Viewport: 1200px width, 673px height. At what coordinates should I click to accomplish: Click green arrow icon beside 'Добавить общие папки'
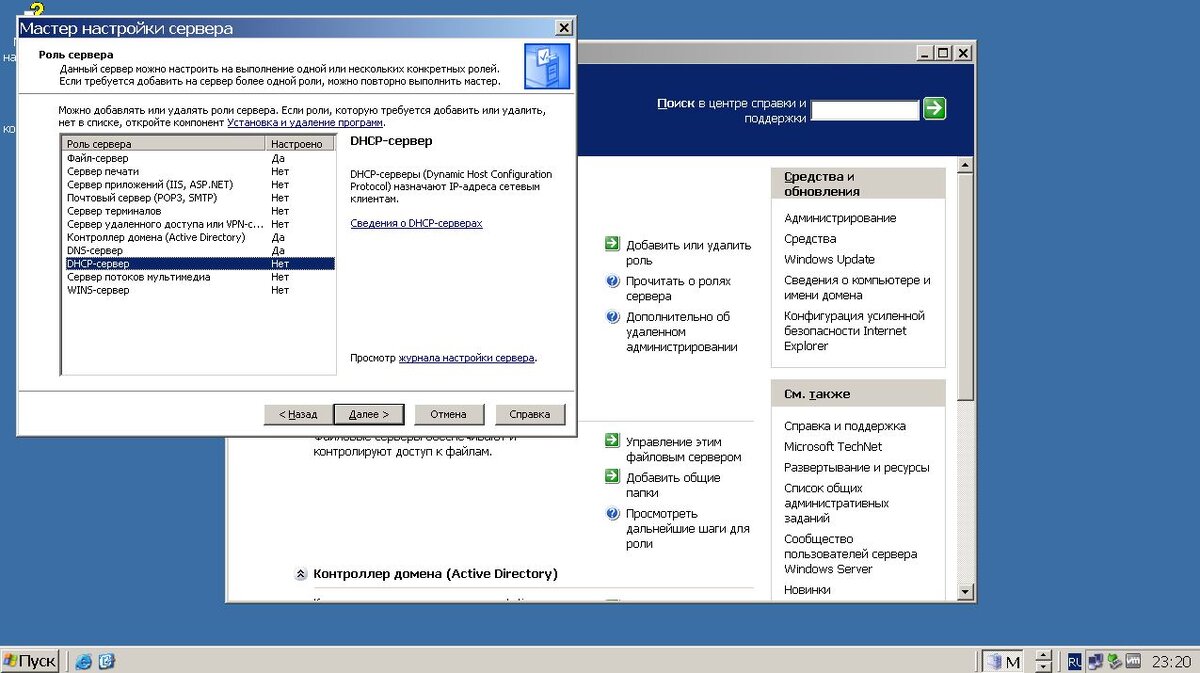click(x=612, y=477)
